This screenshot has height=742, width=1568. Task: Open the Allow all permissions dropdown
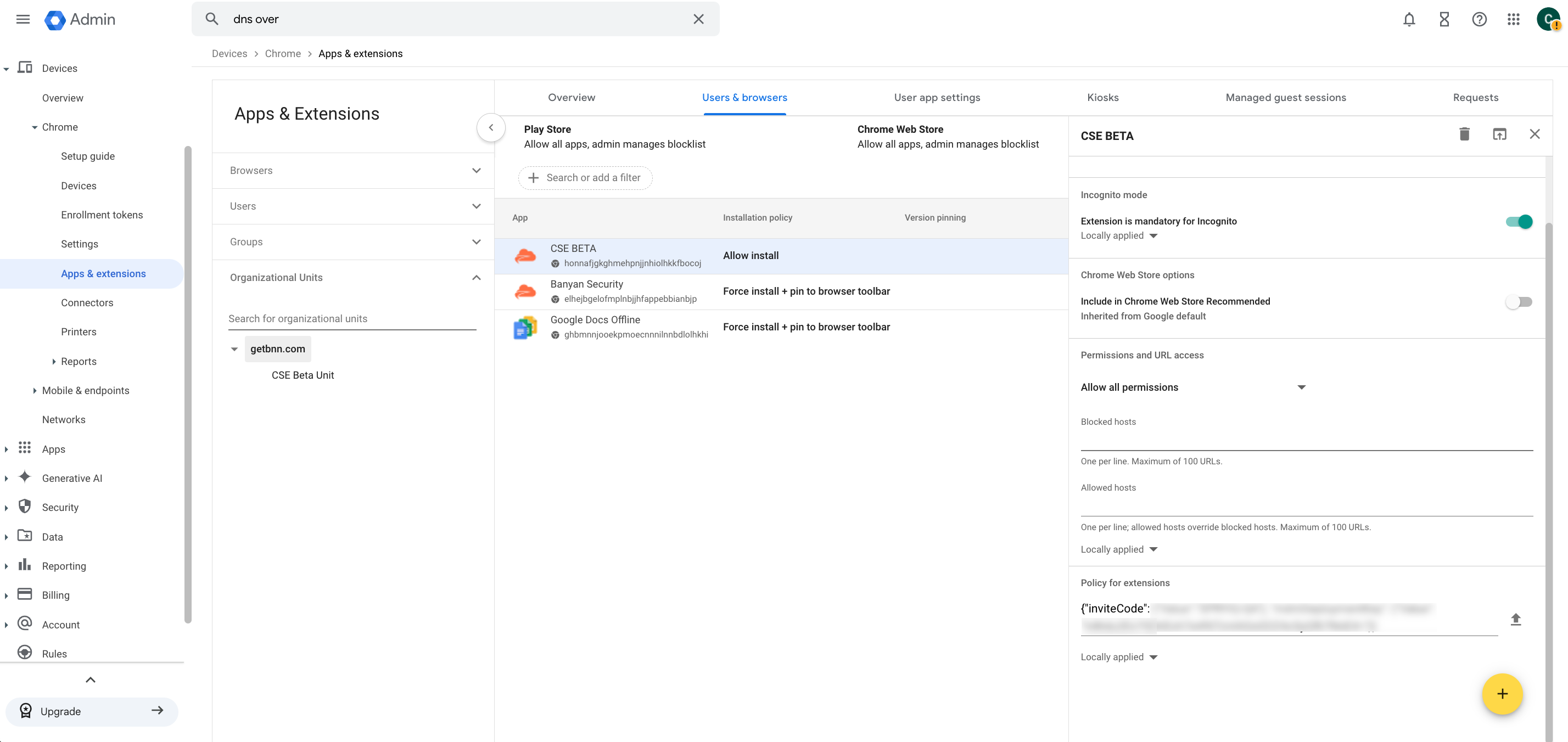[1192, 387]
